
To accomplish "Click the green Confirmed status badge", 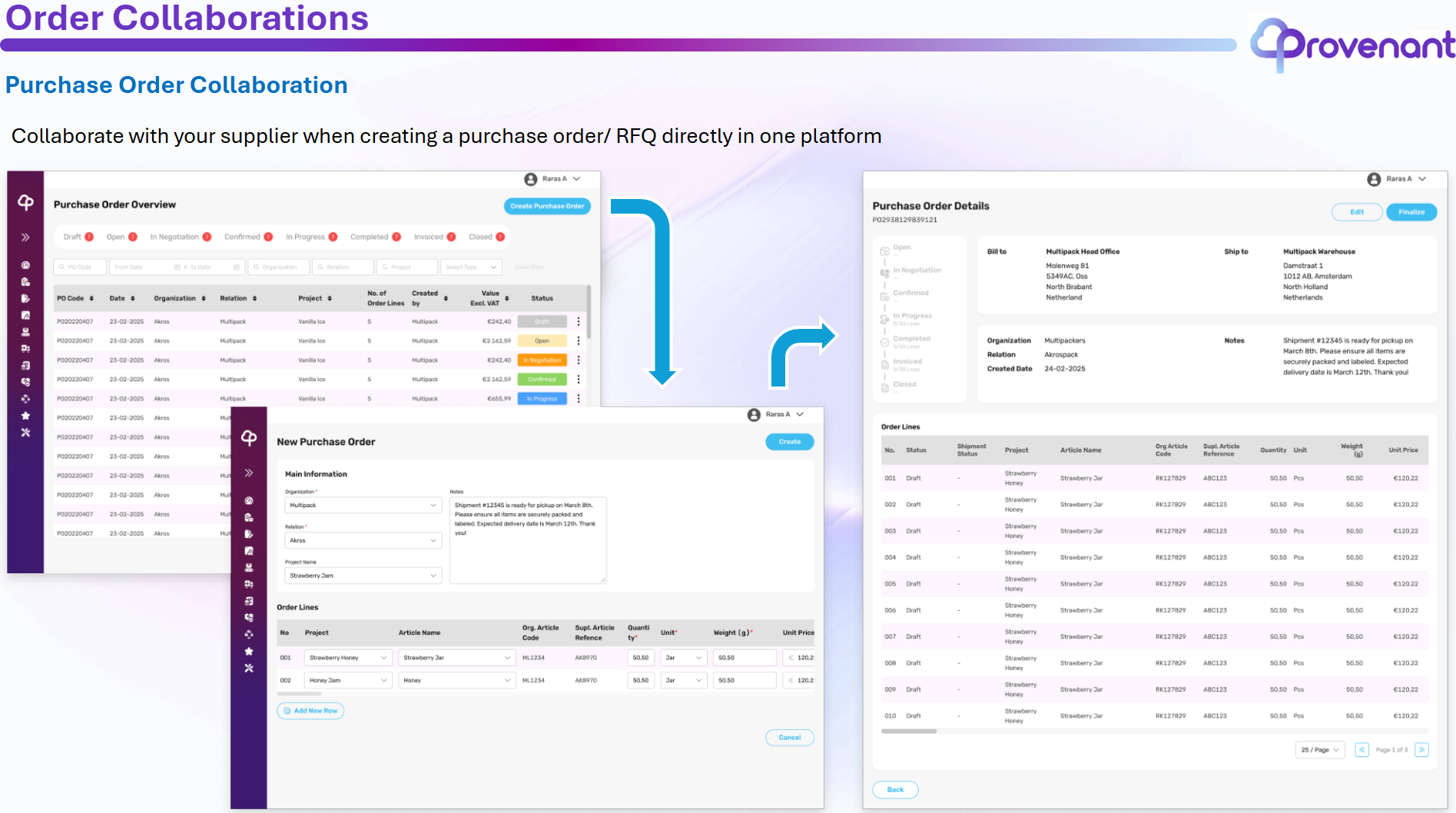I will click(542, 379).
